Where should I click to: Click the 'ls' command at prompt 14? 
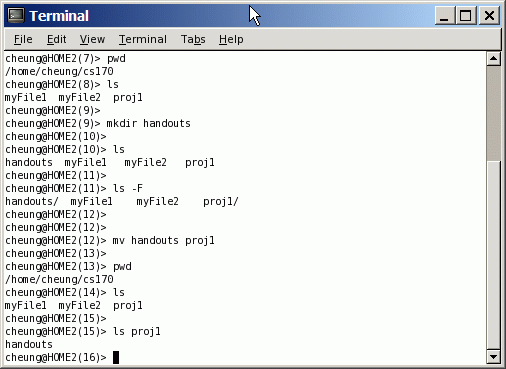coord(119,292)
